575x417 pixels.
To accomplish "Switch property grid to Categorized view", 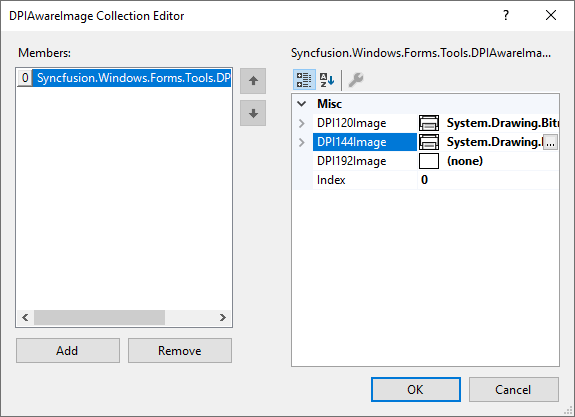I will (304, 80).
